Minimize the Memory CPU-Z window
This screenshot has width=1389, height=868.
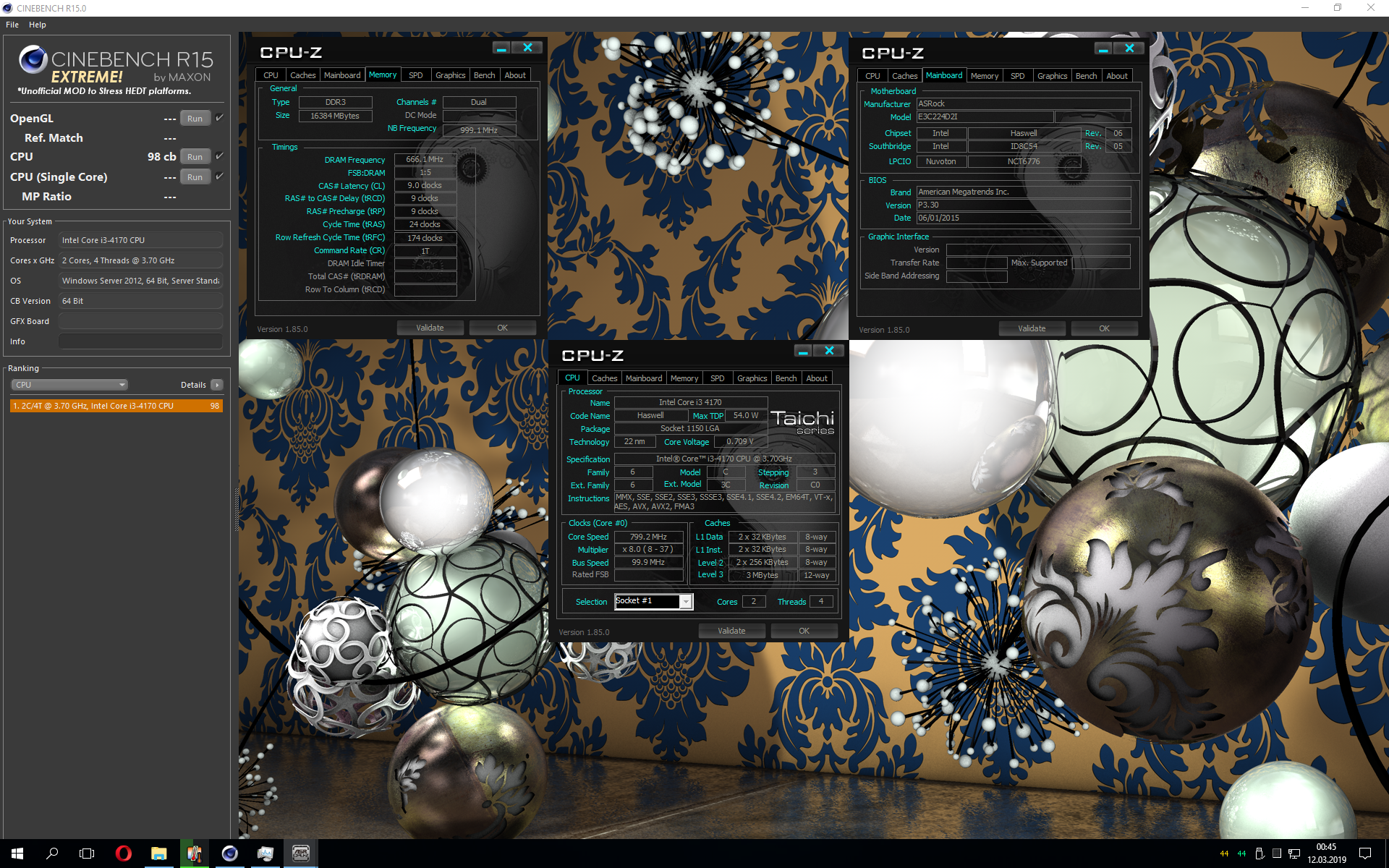[x=501, y=48]
